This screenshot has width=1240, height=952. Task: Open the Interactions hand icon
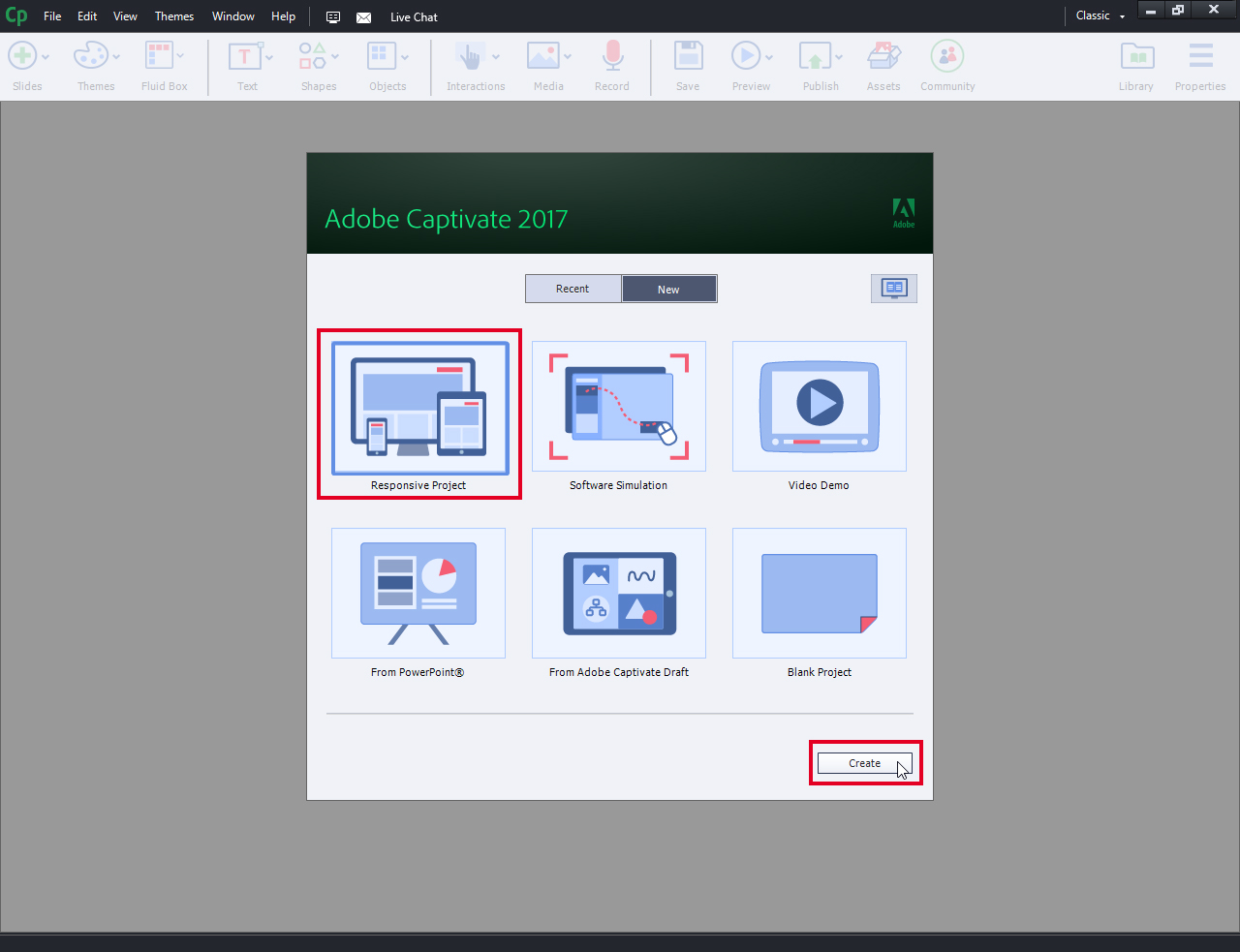(x=470, y=56)
